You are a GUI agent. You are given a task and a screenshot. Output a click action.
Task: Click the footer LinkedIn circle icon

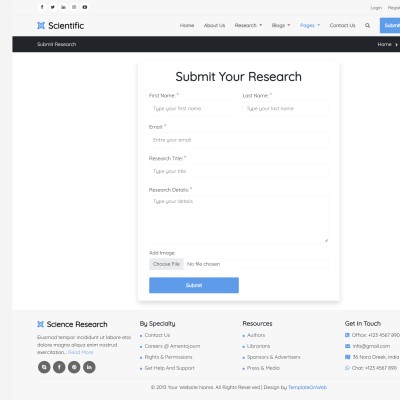[89, 367]
